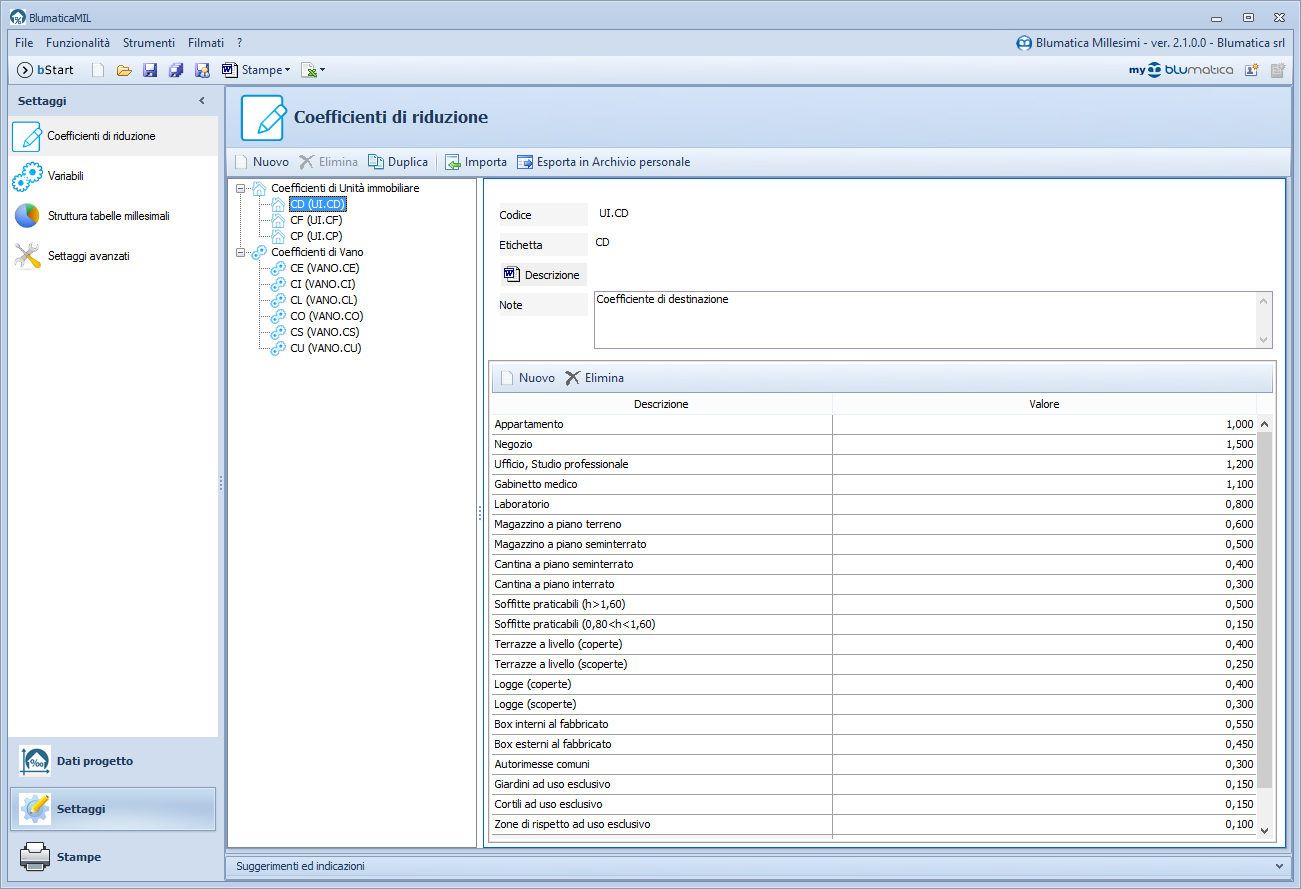Click the bStart button
Viewport: 1301px width, 889px height.
point(46,70)
